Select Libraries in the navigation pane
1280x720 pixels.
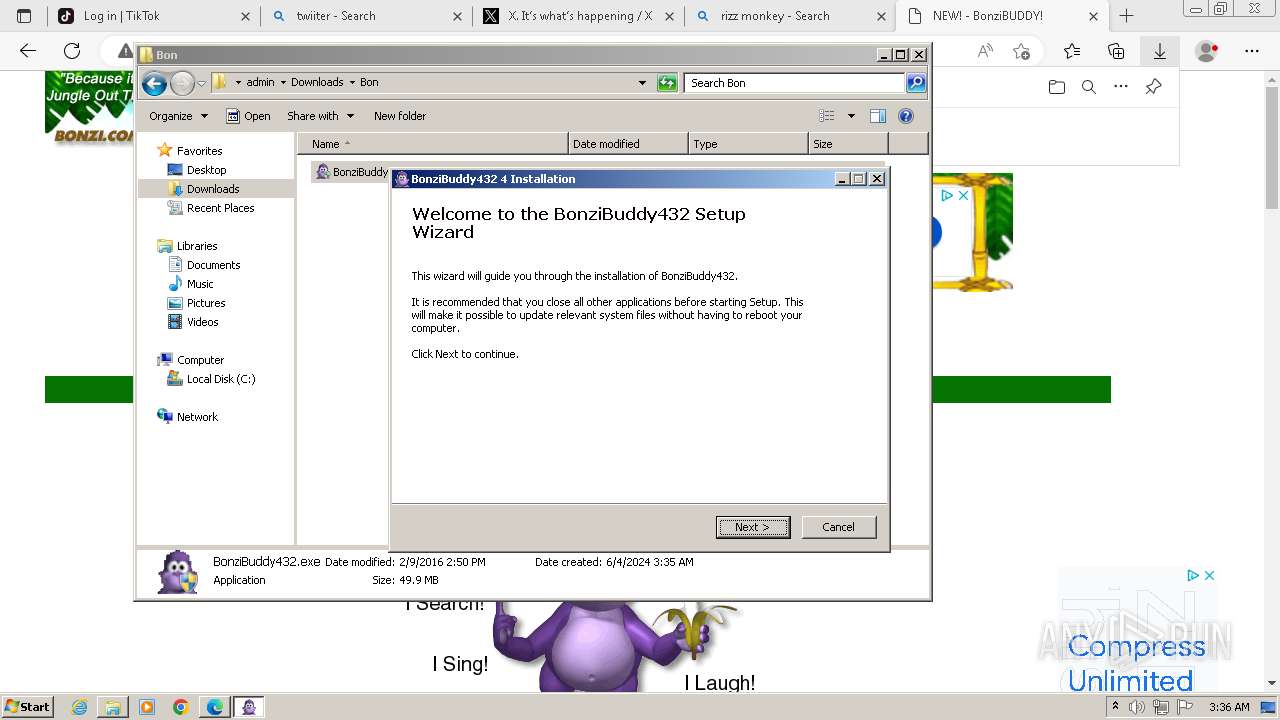[x=197, y=246]
